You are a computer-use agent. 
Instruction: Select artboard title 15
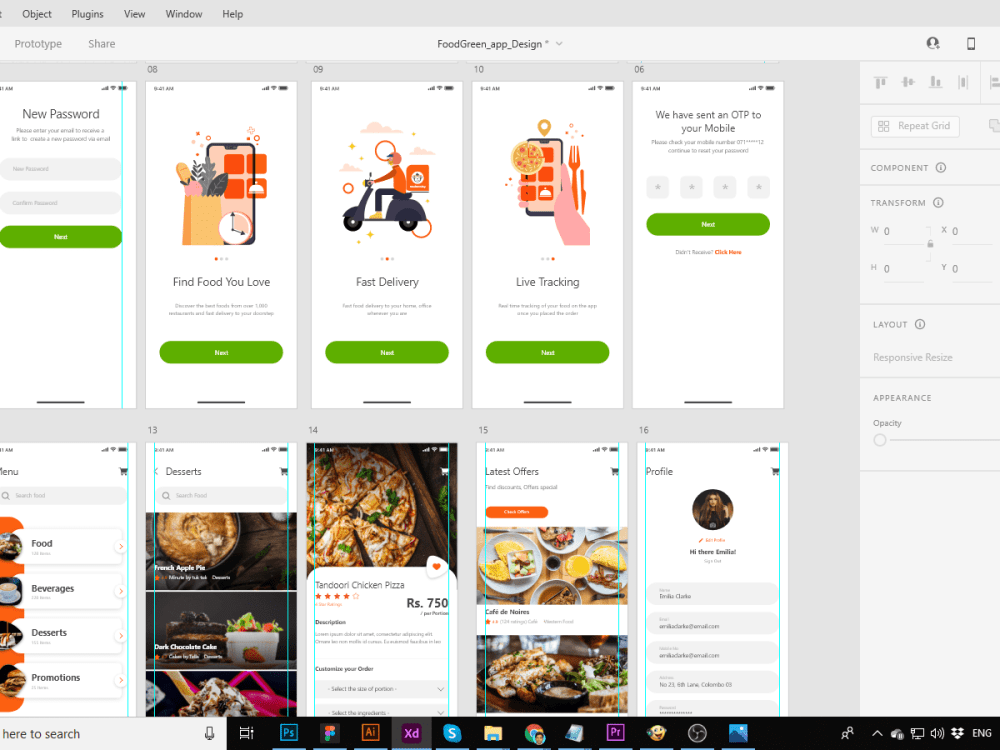pyautogui.click(x=483, y=430)
